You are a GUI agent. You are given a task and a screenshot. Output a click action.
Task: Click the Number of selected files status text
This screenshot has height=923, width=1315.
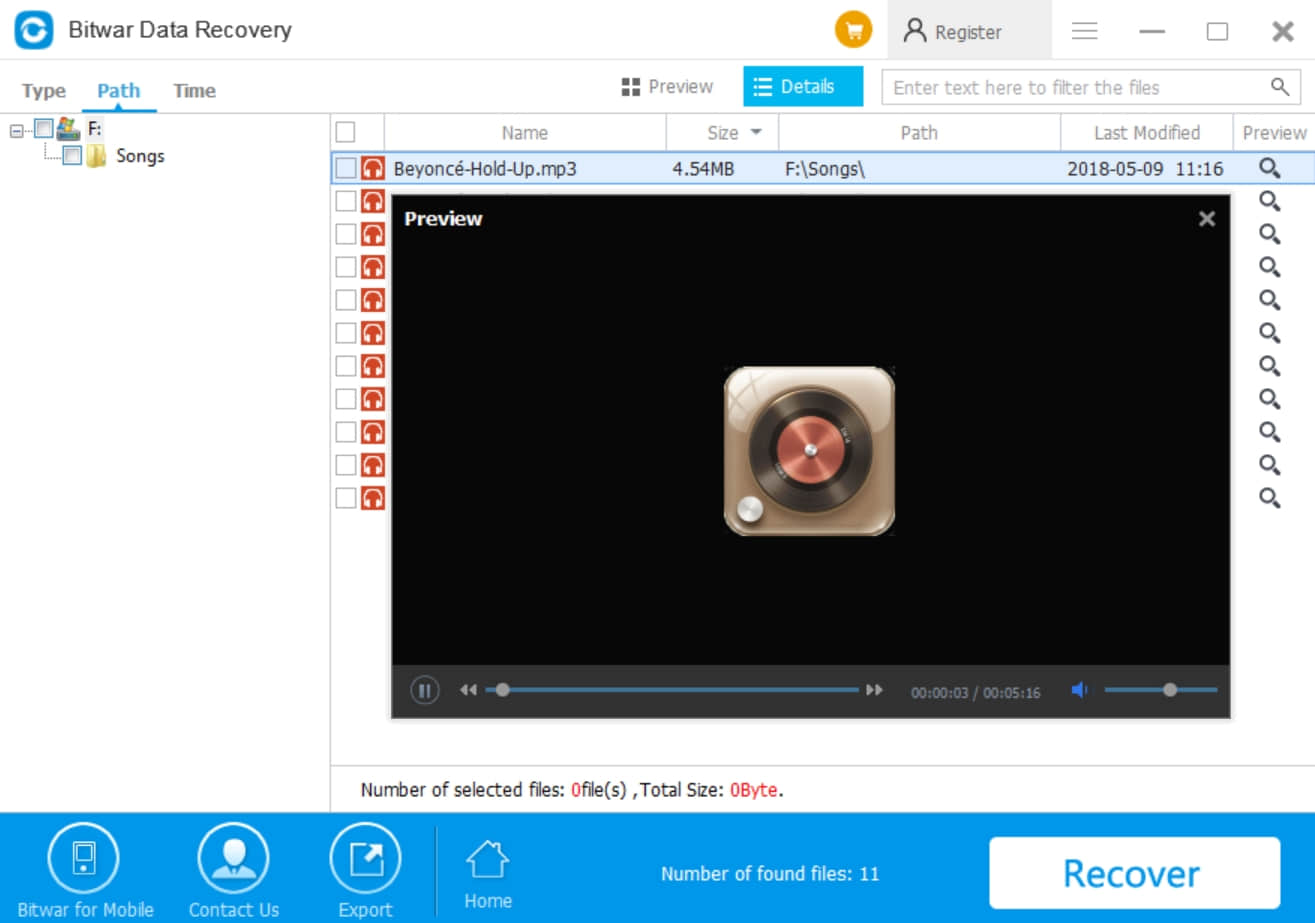click(572, 790)
